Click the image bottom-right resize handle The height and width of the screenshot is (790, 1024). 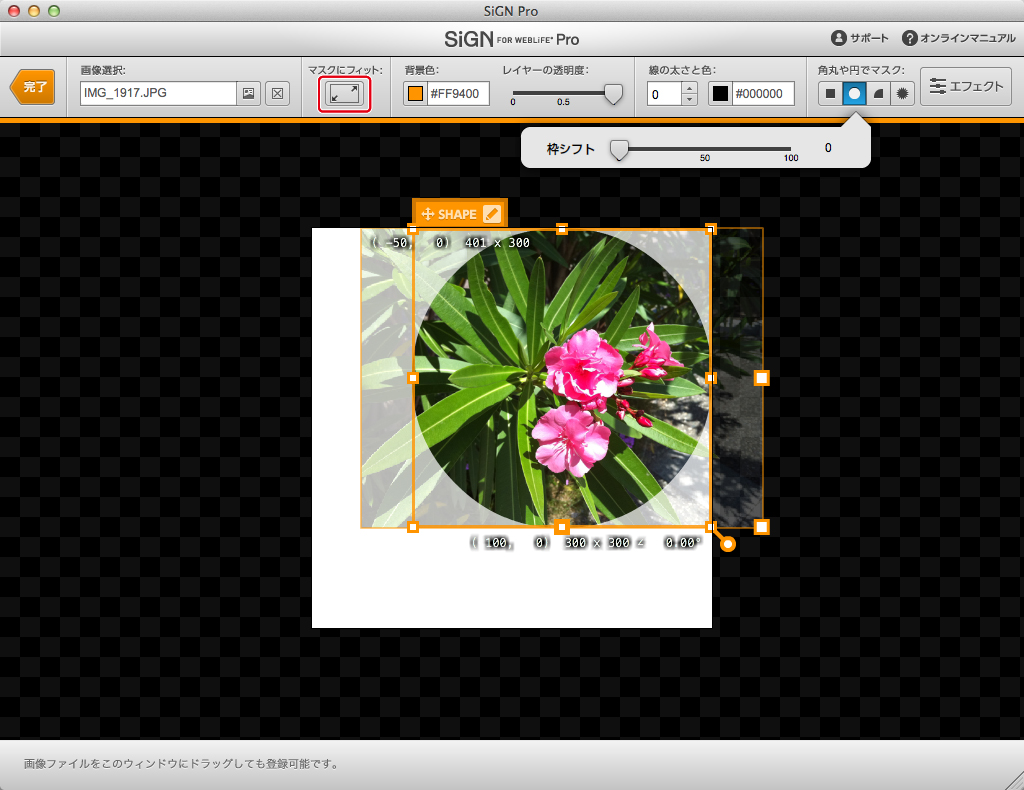coord(761,527)
